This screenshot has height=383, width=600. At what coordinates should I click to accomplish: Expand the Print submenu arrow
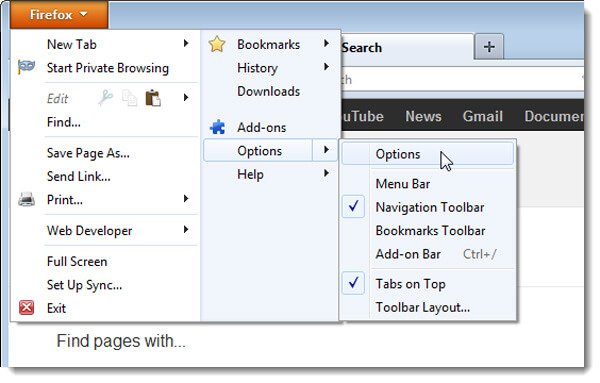click(x=186, y=198)
